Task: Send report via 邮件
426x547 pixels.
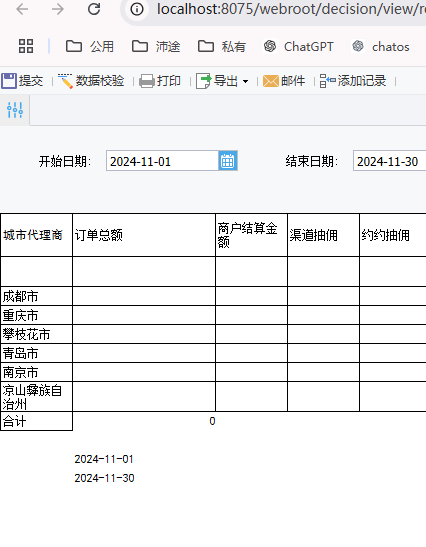Action: click(x=284, y=81)
